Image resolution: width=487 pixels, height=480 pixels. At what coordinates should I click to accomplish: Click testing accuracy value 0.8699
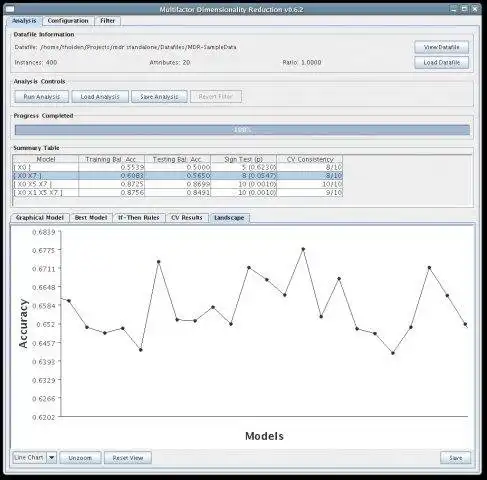pyautogui.click(x=198, y=184)
